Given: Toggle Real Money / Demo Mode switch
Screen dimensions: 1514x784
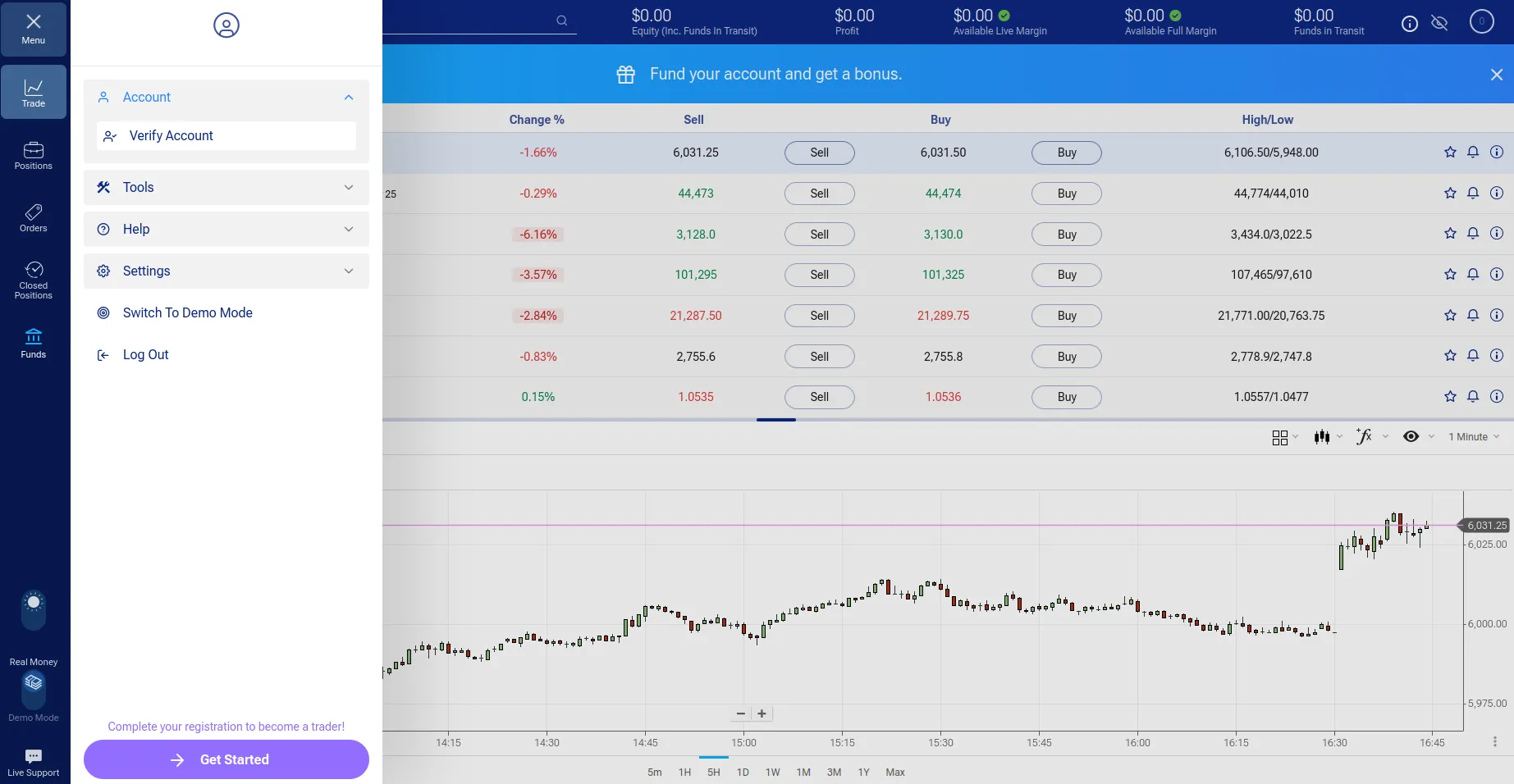Looking at the screenshot, I should tap(34, 690).
